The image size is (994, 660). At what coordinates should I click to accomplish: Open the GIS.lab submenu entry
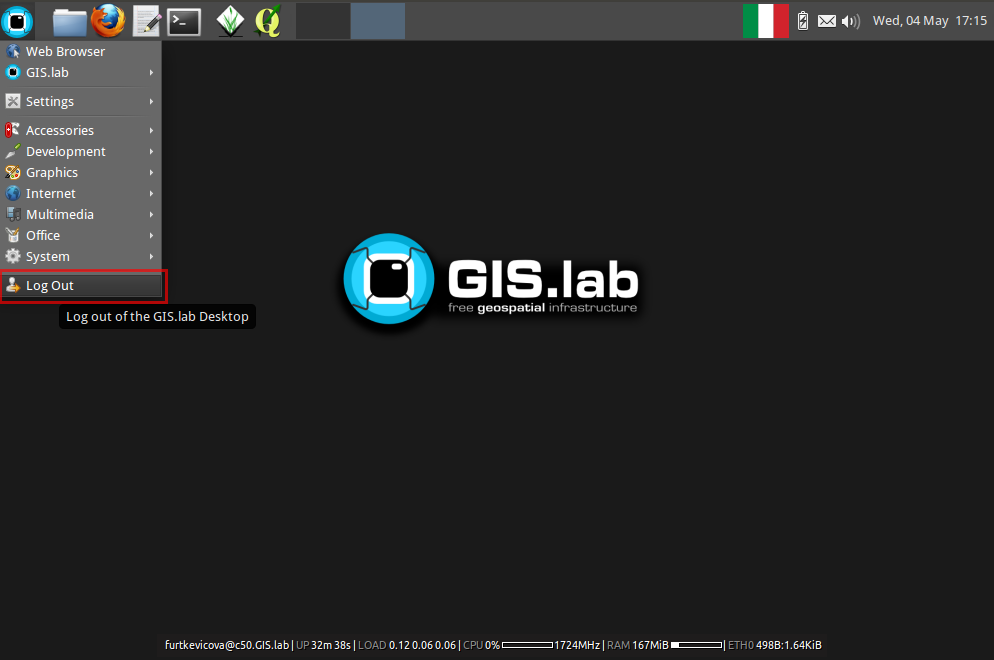81,72
